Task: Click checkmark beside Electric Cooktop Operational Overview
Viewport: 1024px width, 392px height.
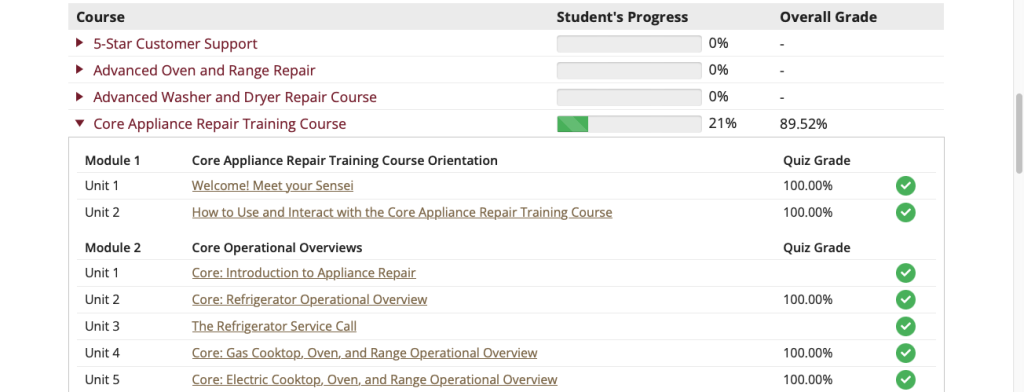Action: tap(905, 380)
